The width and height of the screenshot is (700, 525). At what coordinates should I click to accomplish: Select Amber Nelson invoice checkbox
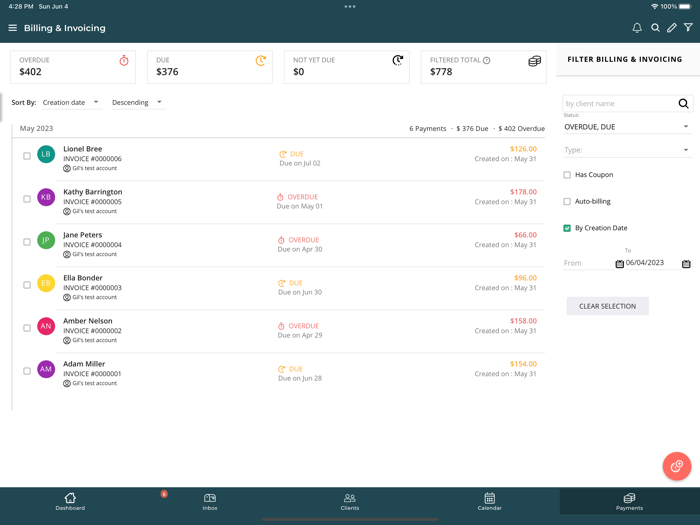pos(27,328)
